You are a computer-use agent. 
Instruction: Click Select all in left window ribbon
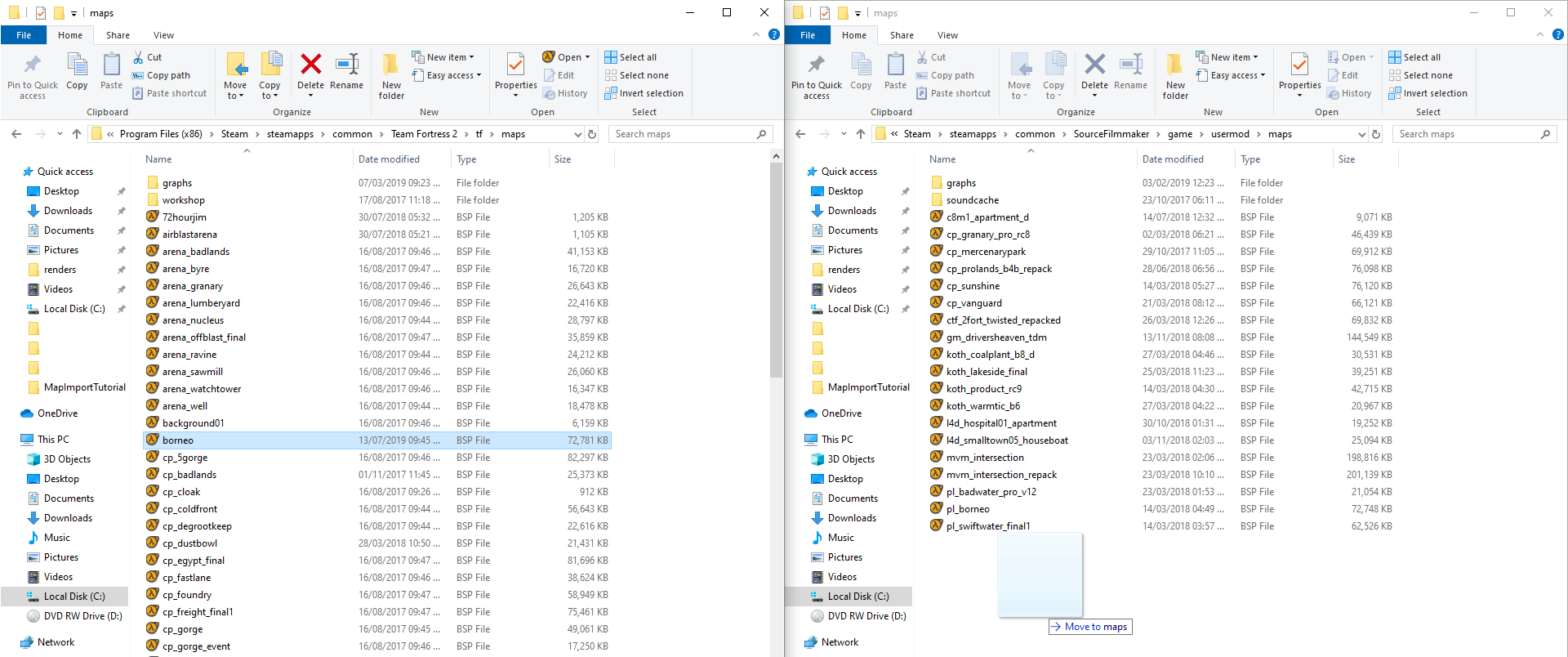(630, 57)
